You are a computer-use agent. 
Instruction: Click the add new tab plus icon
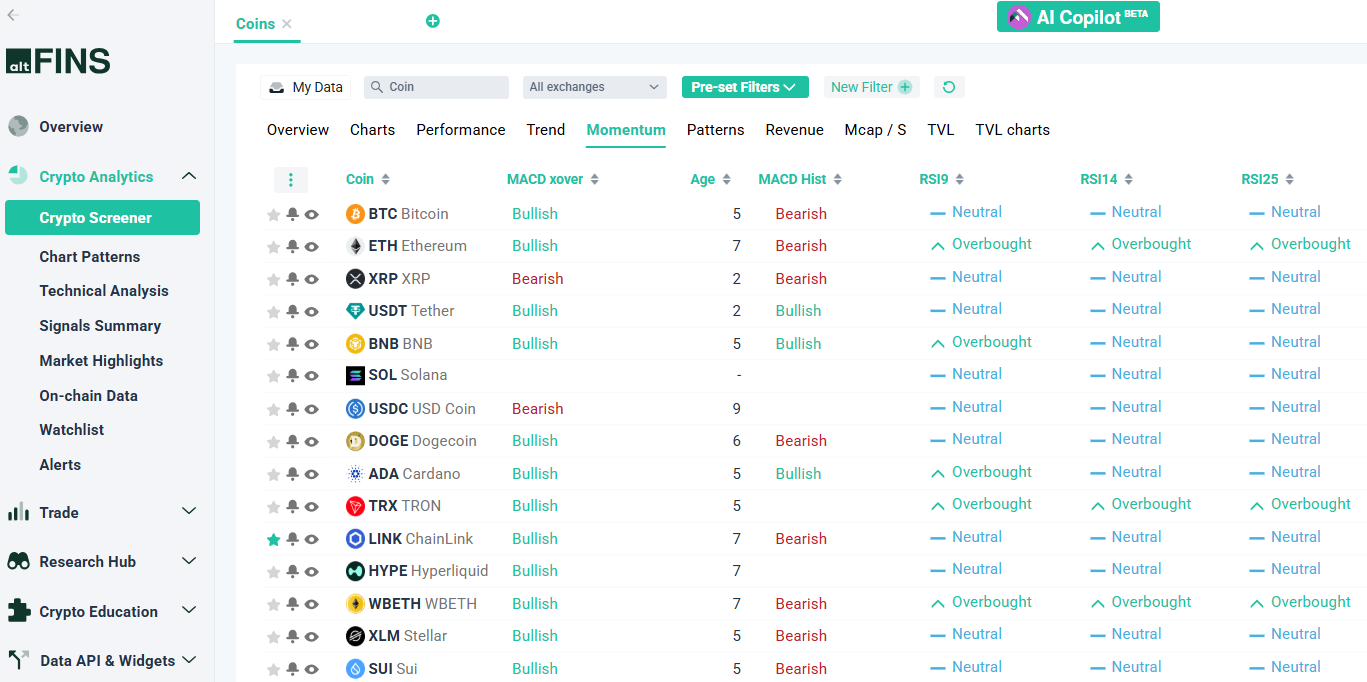pos(433,21)
